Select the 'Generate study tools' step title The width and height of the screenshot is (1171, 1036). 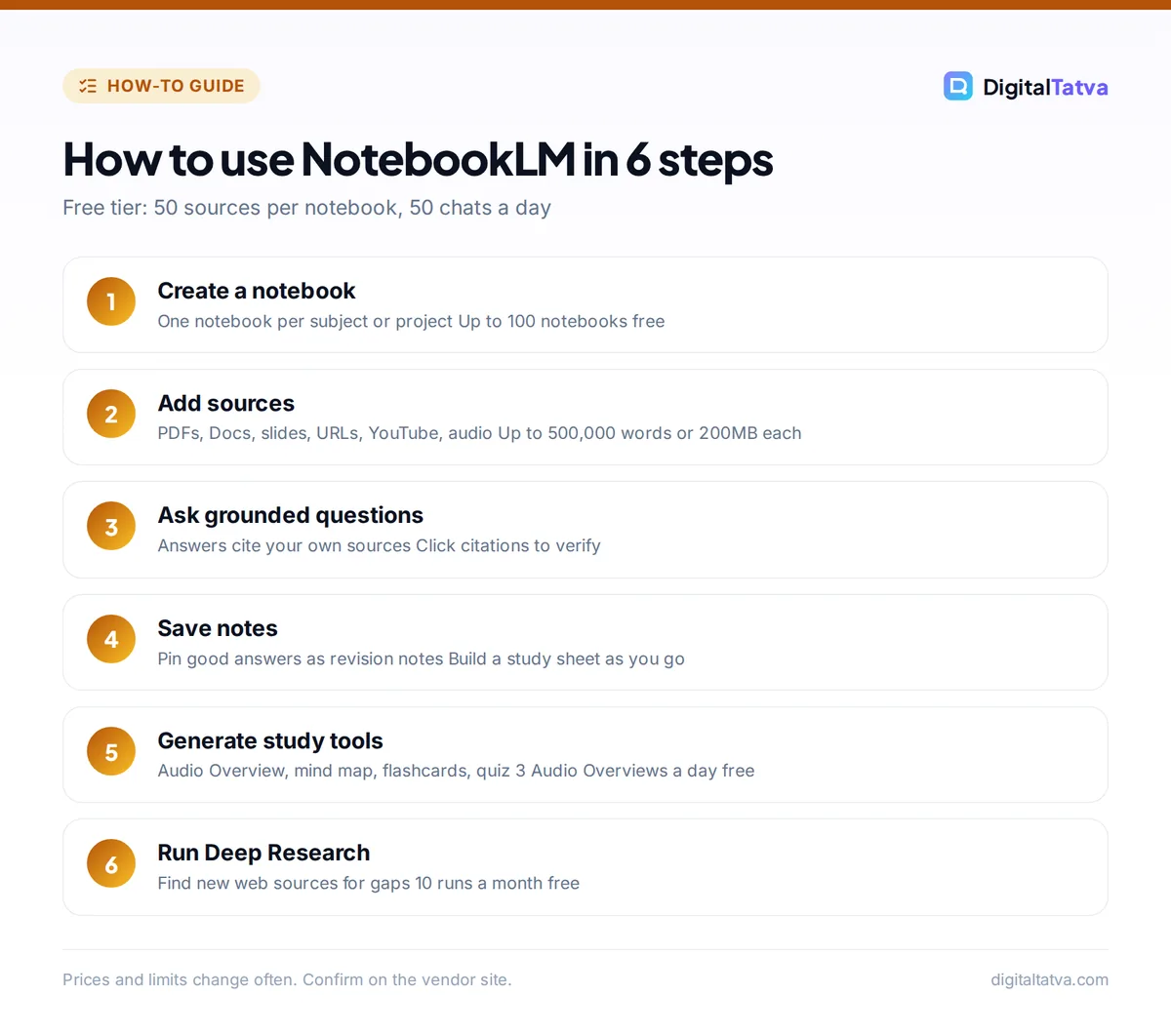click(x=270, y=740)
